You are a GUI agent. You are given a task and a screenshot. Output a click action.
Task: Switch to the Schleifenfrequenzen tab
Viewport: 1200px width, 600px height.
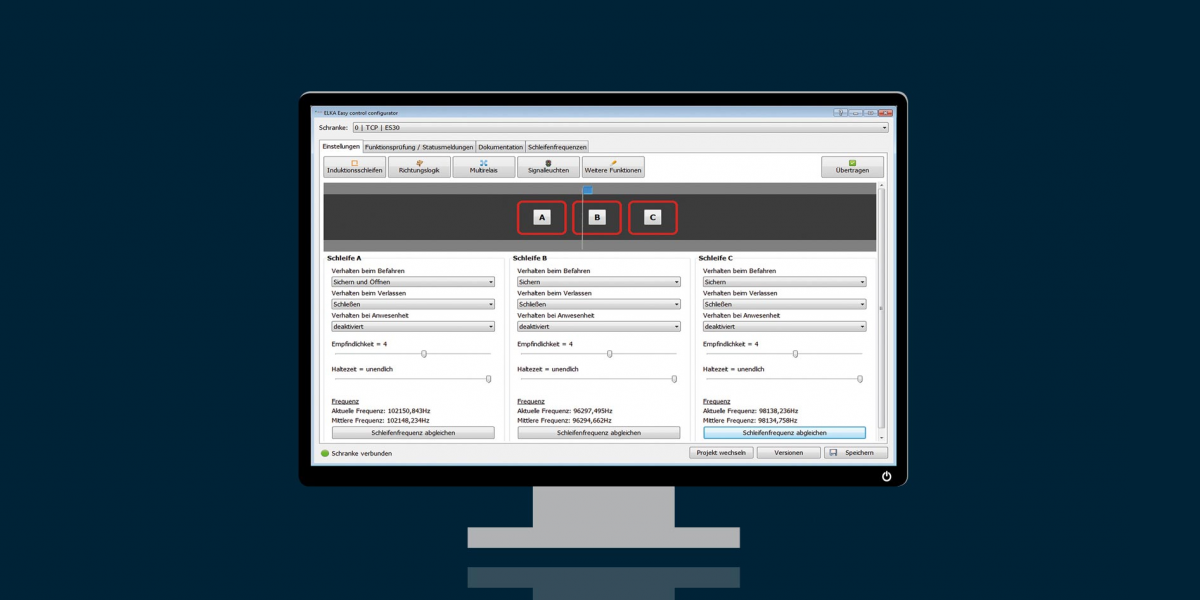tap(557, 147)
